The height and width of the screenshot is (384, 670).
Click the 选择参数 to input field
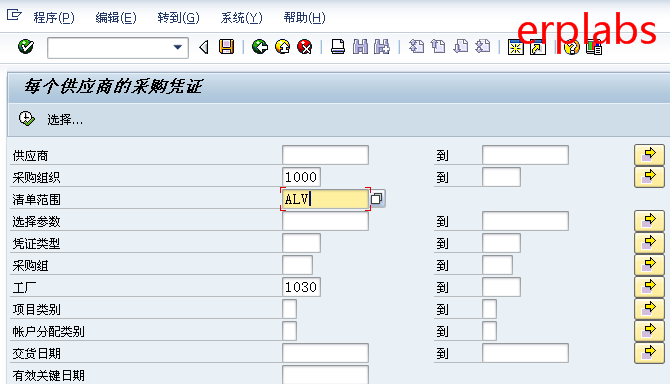(525, 221)
